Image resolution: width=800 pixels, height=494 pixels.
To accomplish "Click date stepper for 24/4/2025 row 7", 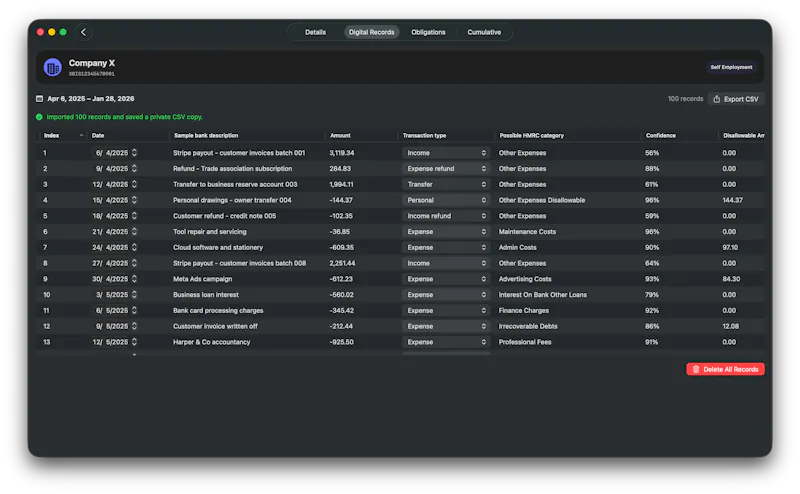I will 134,248.
